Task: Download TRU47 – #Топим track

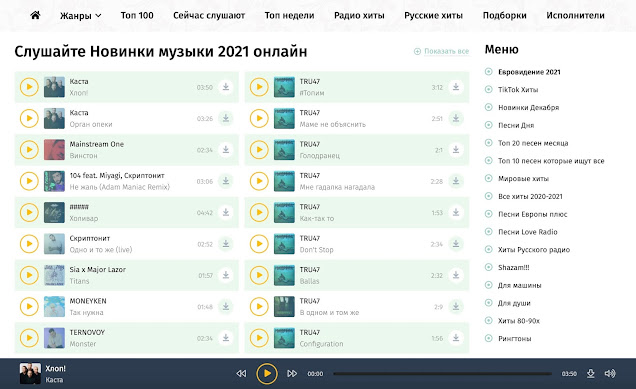Action: (x=456, y=87)
